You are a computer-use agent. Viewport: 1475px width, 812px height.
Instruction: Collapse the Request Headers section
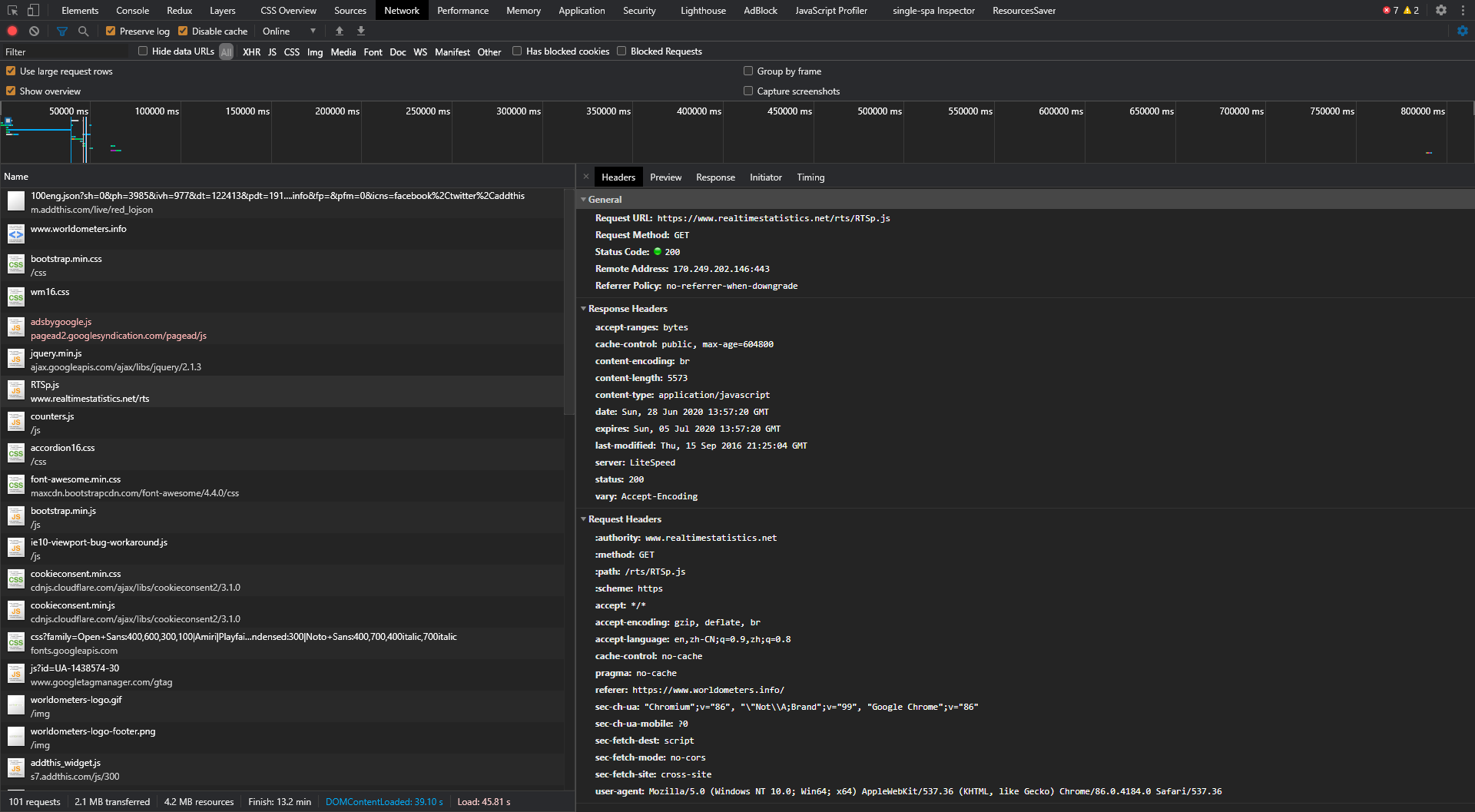[x=584, y=519]
